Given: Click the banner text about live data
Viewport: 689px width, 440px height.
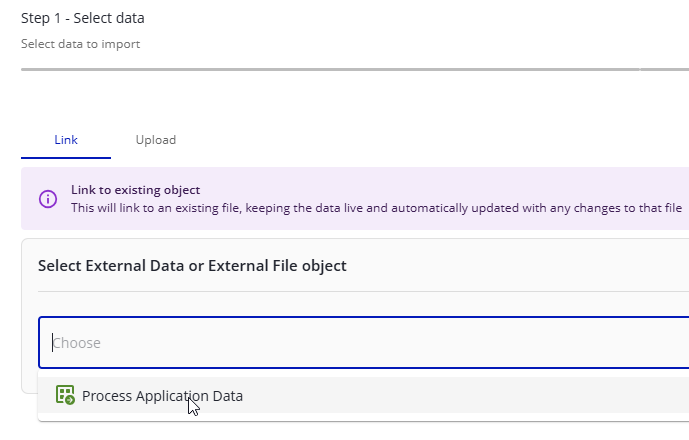Looking at the screenshot, I should 376,208.
